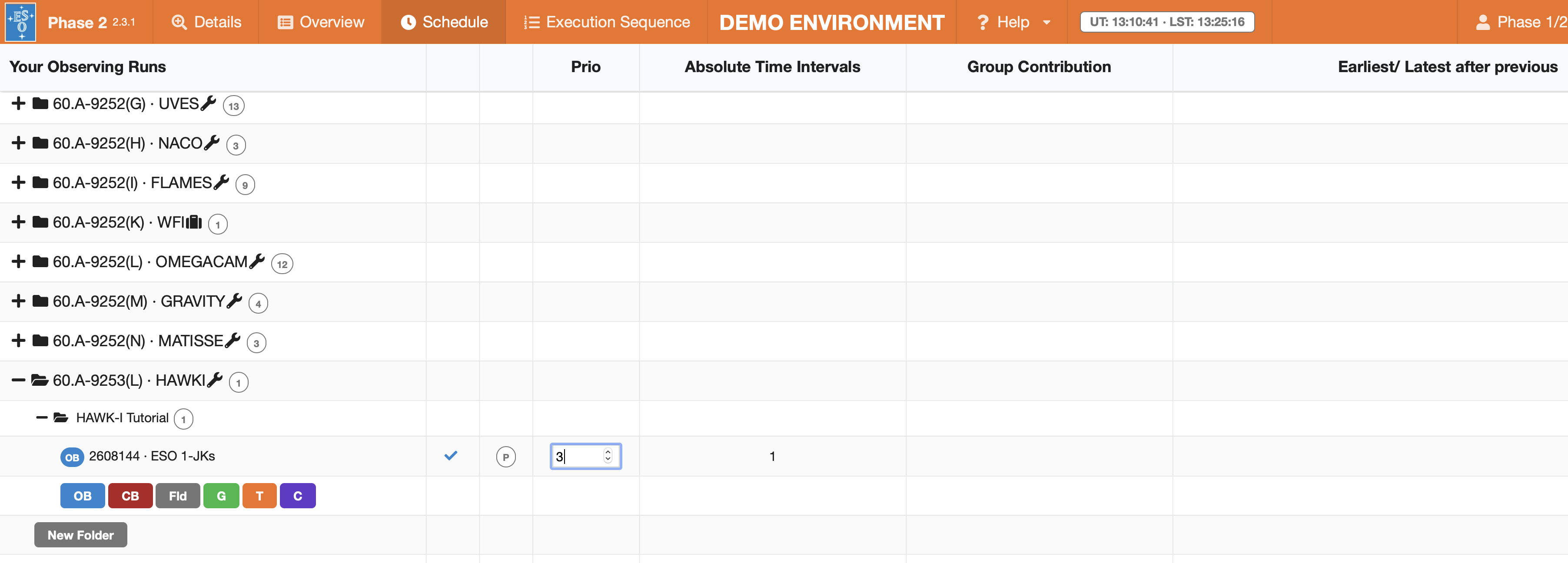This screenshot has width=1568, height=563.
Task: Click the red CB button
Action: click(x=130, y=495)
